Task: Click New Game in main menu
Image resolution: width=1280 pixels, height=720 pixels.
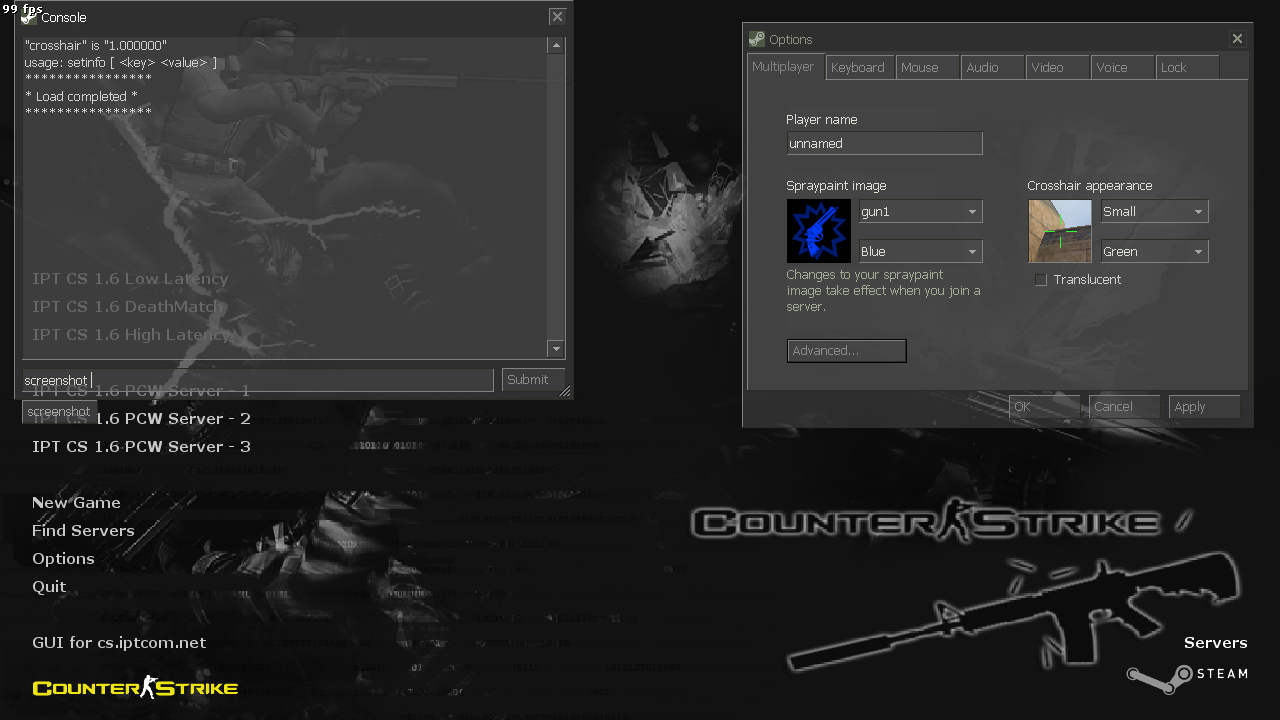Action: [76, 502]
